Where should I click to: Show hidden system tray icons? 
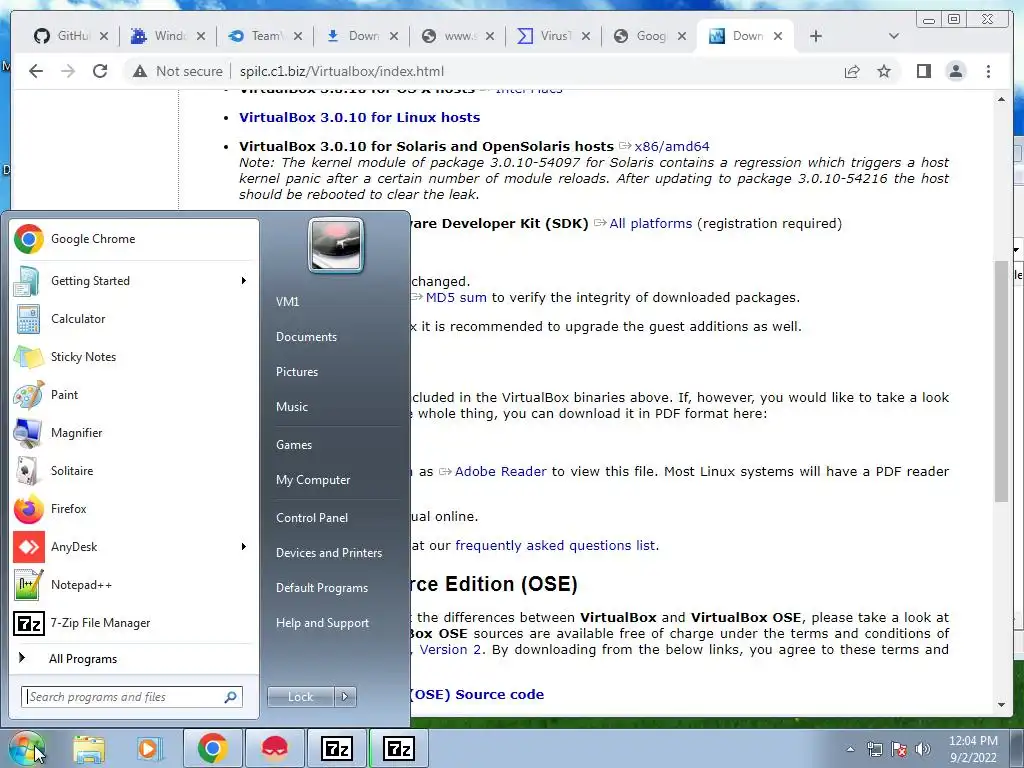(850, 749)
